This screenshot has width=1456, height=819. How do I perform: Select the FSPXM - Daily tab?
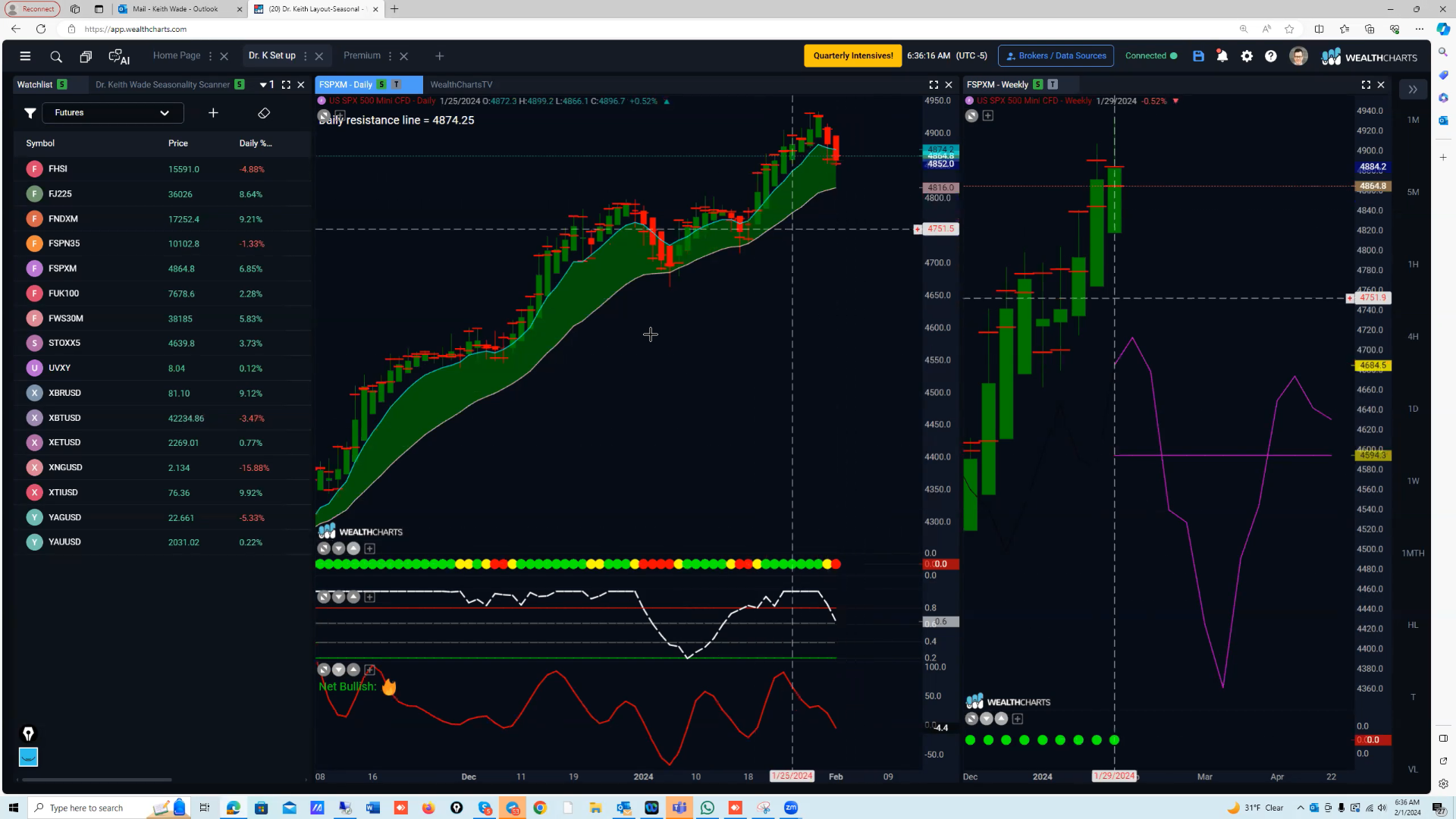346,85
